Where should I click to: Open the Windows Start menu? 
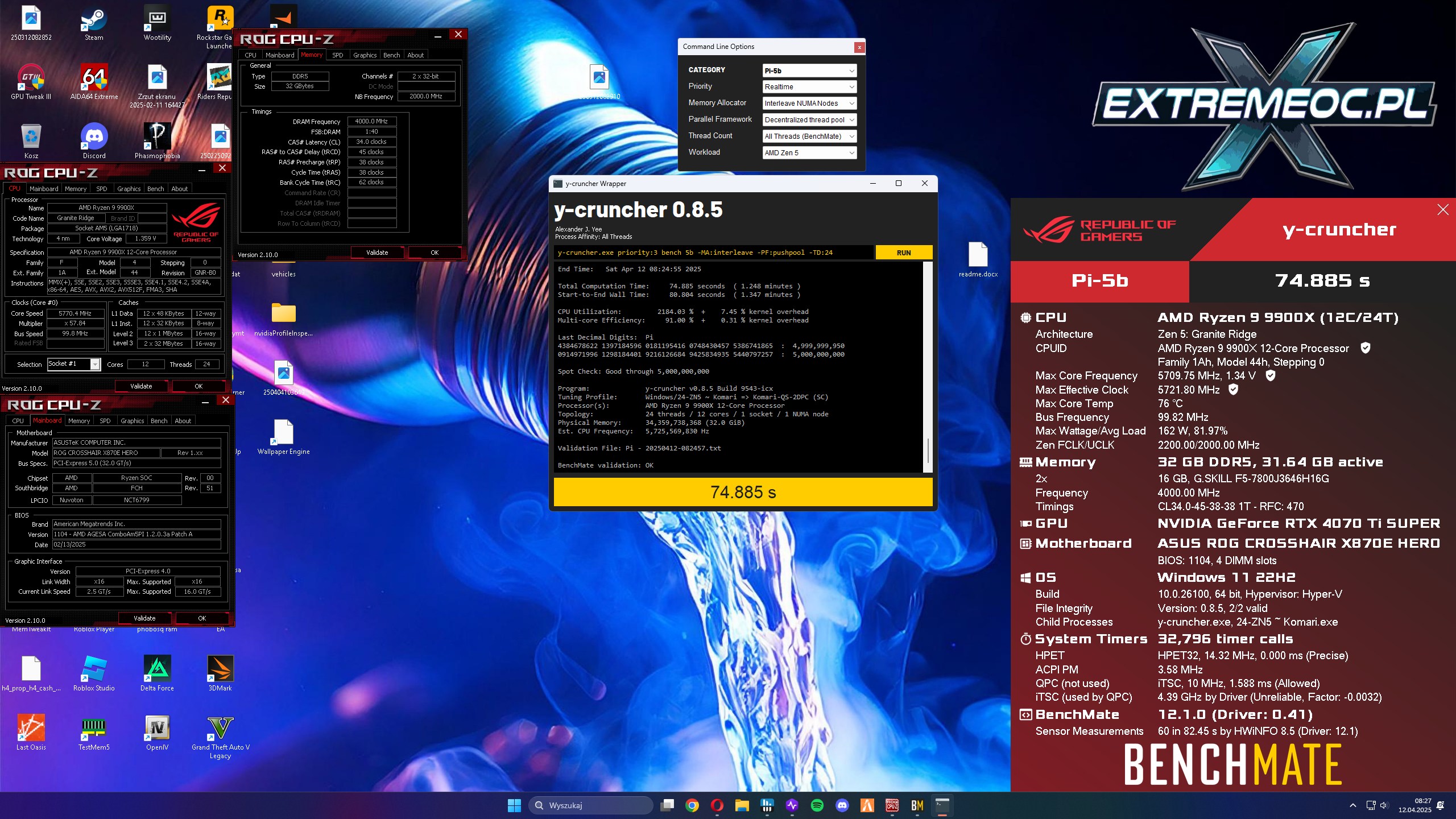(x=514, y=805)
